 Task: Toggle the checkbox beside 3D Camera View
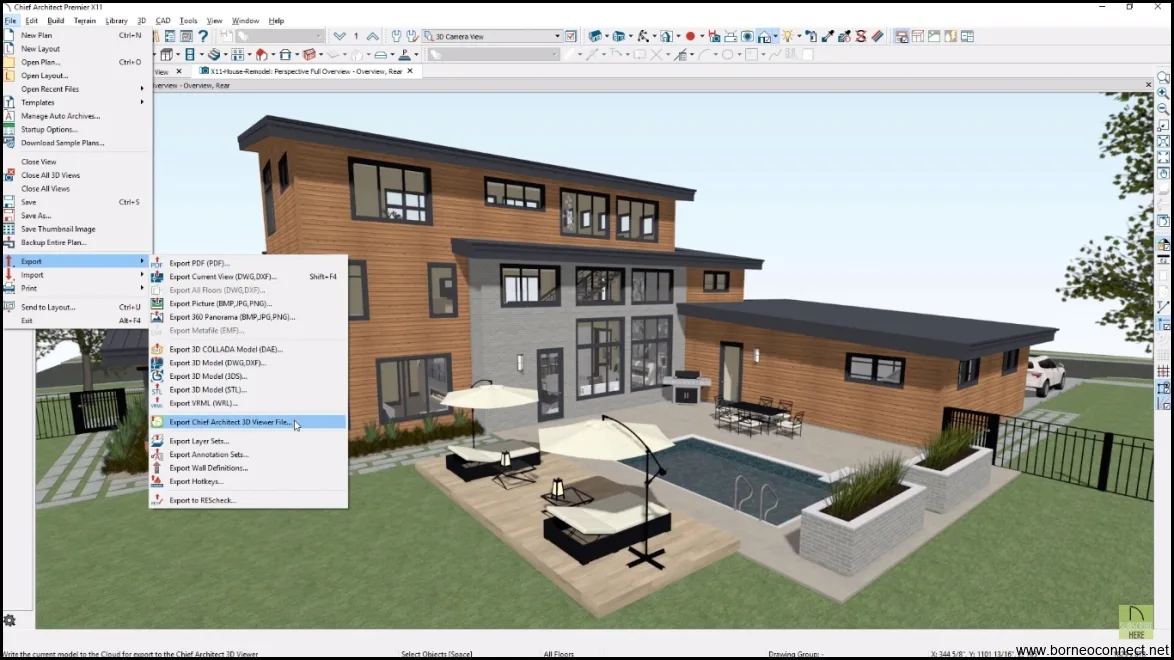571,36
